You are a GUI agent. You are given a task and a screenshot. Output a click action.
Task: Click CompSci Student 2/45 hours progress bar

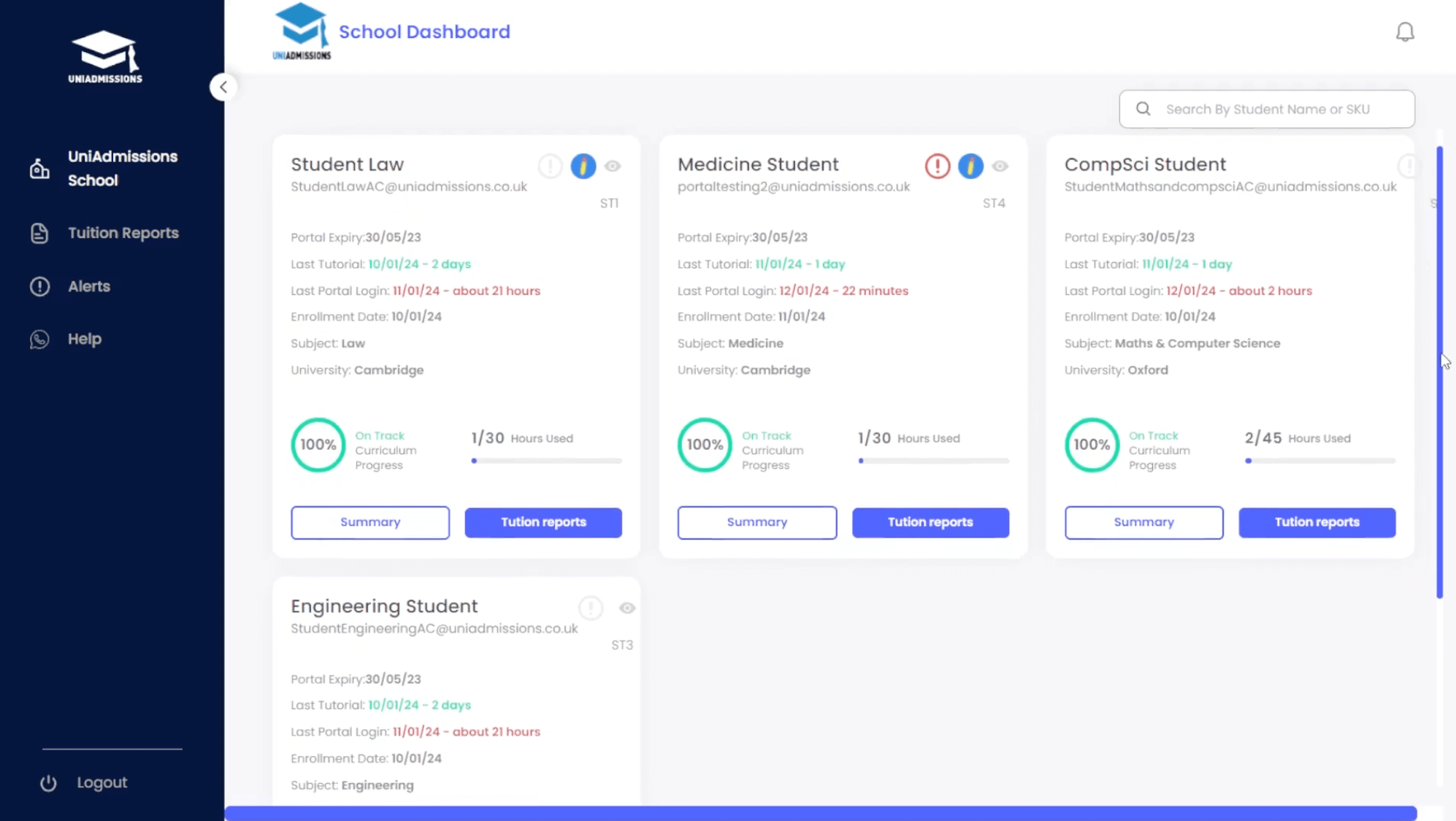[1320, 461]
